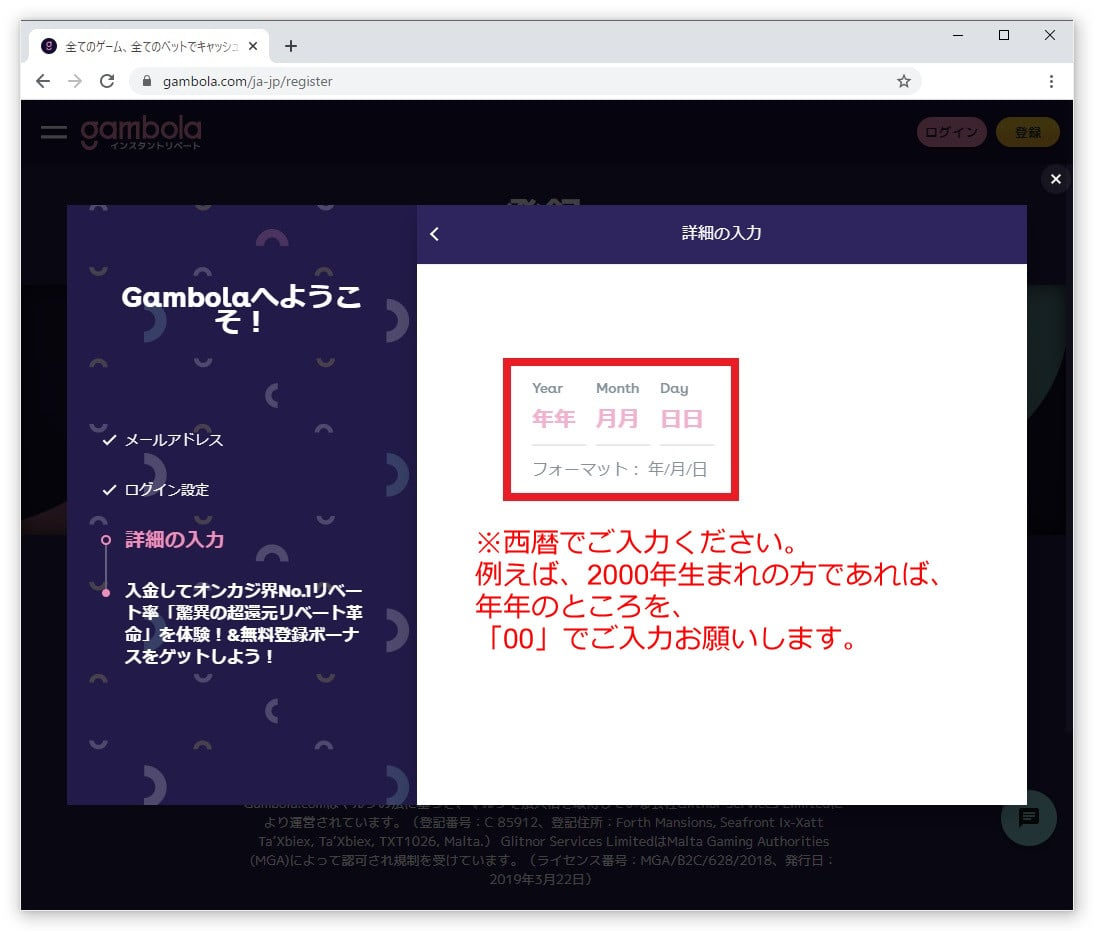This screenshot has height=931, width=1094.
Task: Click the Day input field 日日
Action: click(x=687, y=419)
